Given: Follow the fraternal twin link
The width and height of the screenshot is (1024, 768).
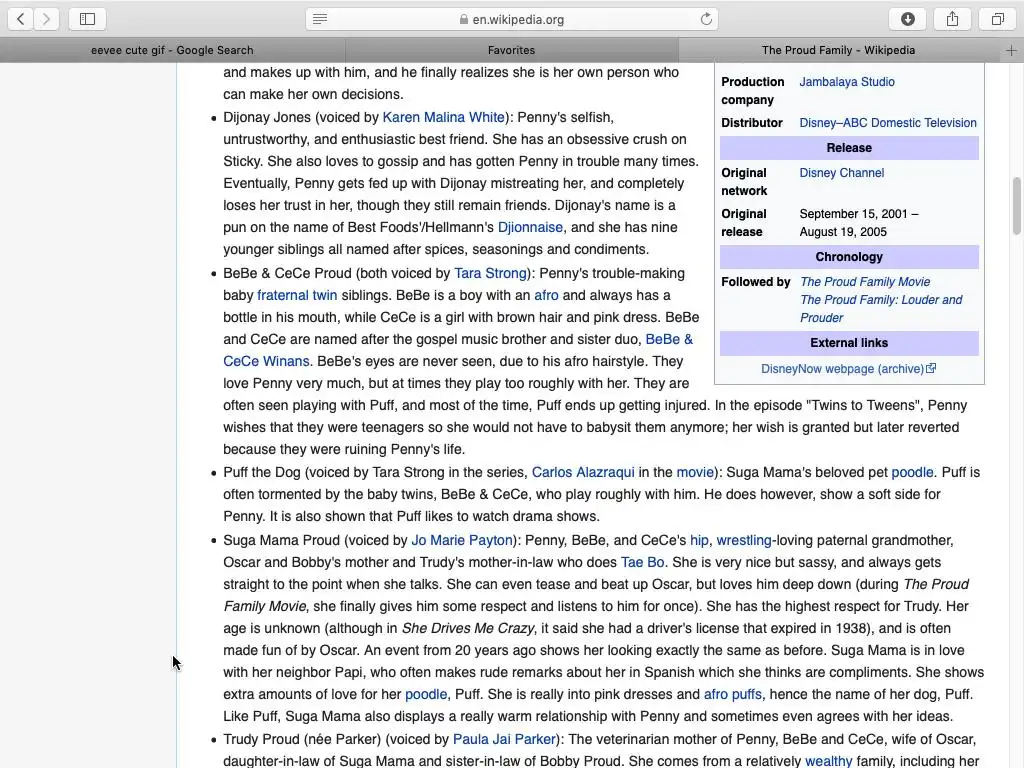Looking at the screenshot, I should (297, 295).
